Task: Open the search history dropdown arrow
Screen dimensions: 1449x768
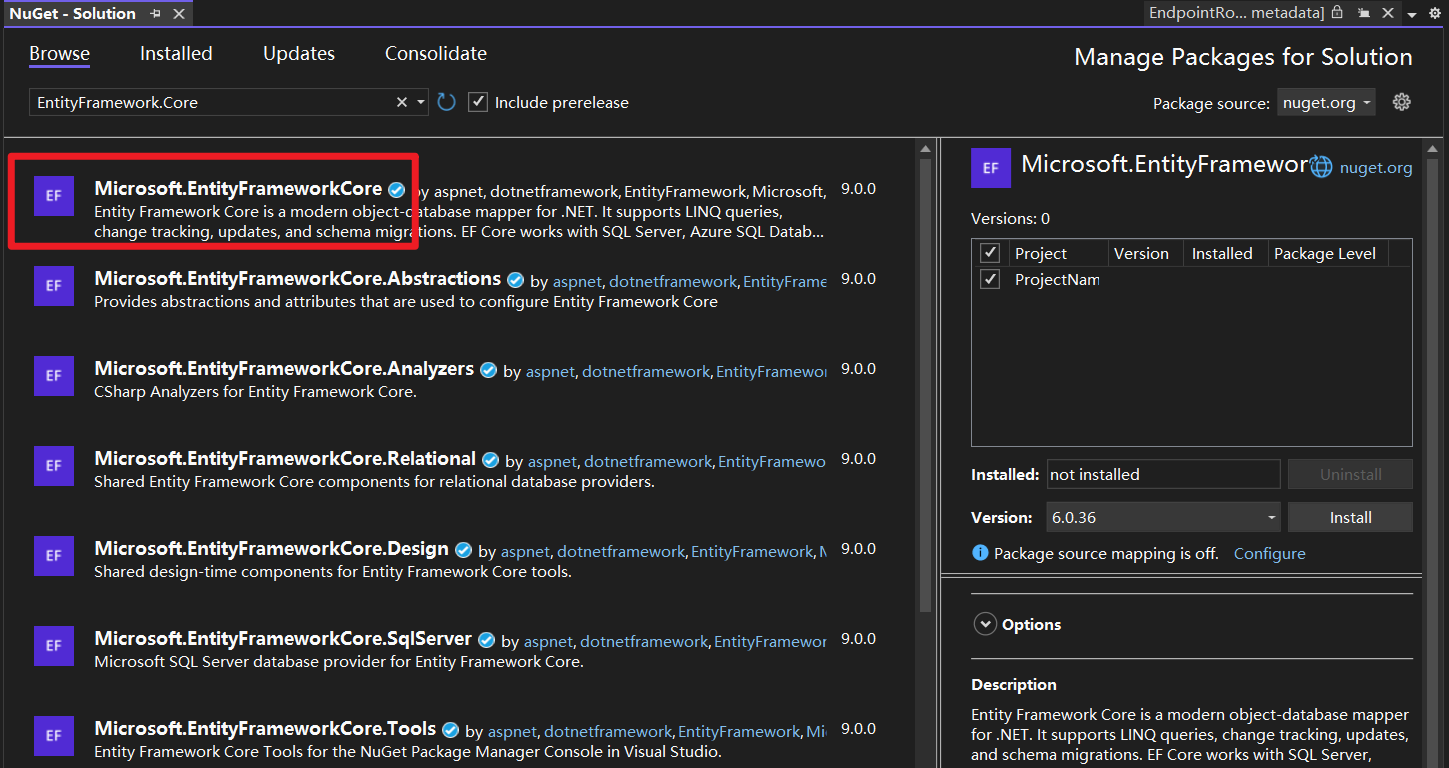Action: tap(421, 102)
